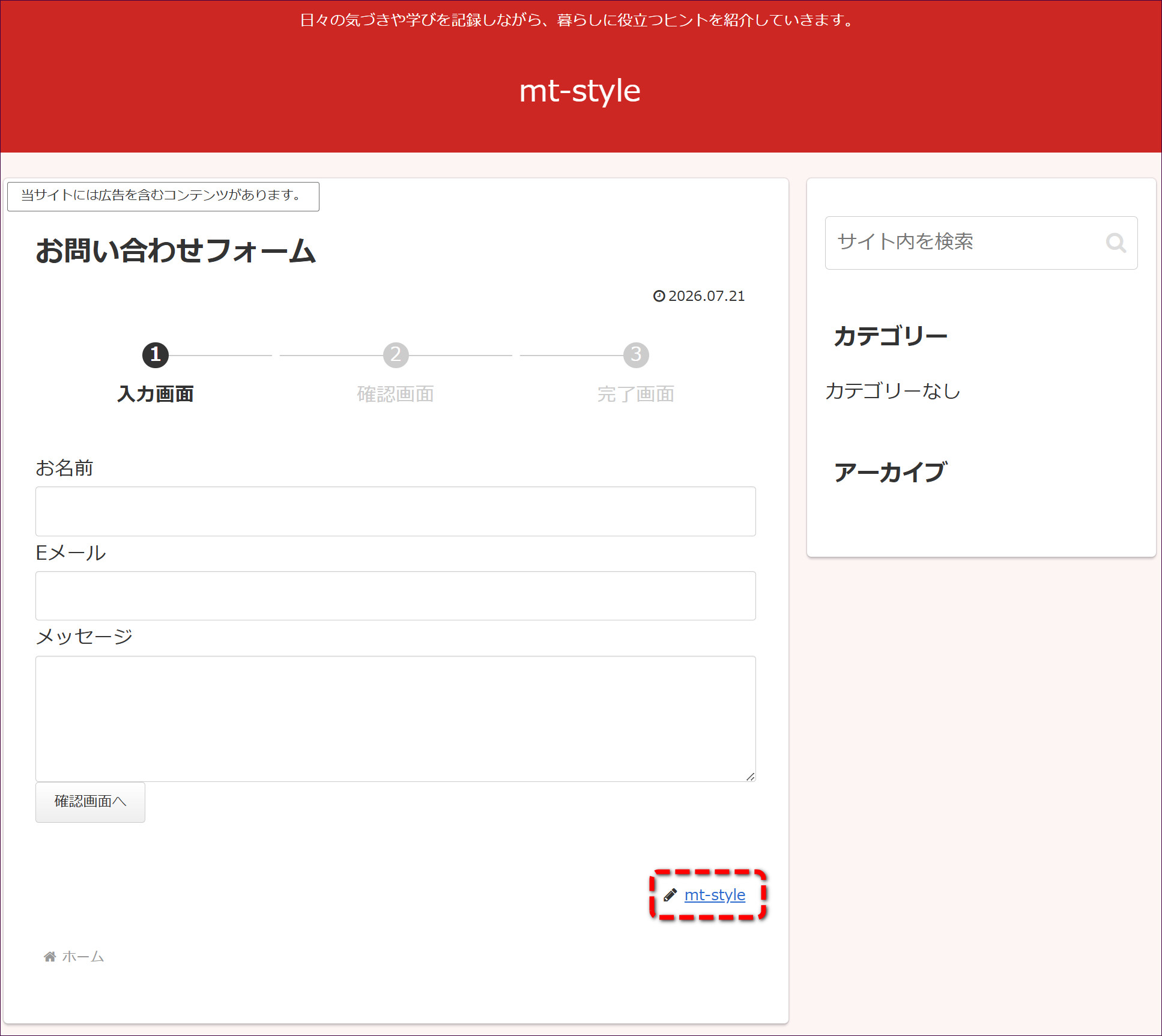Click into the メッセージ textarea
1162x1036 pixels.
click(395, 718)
